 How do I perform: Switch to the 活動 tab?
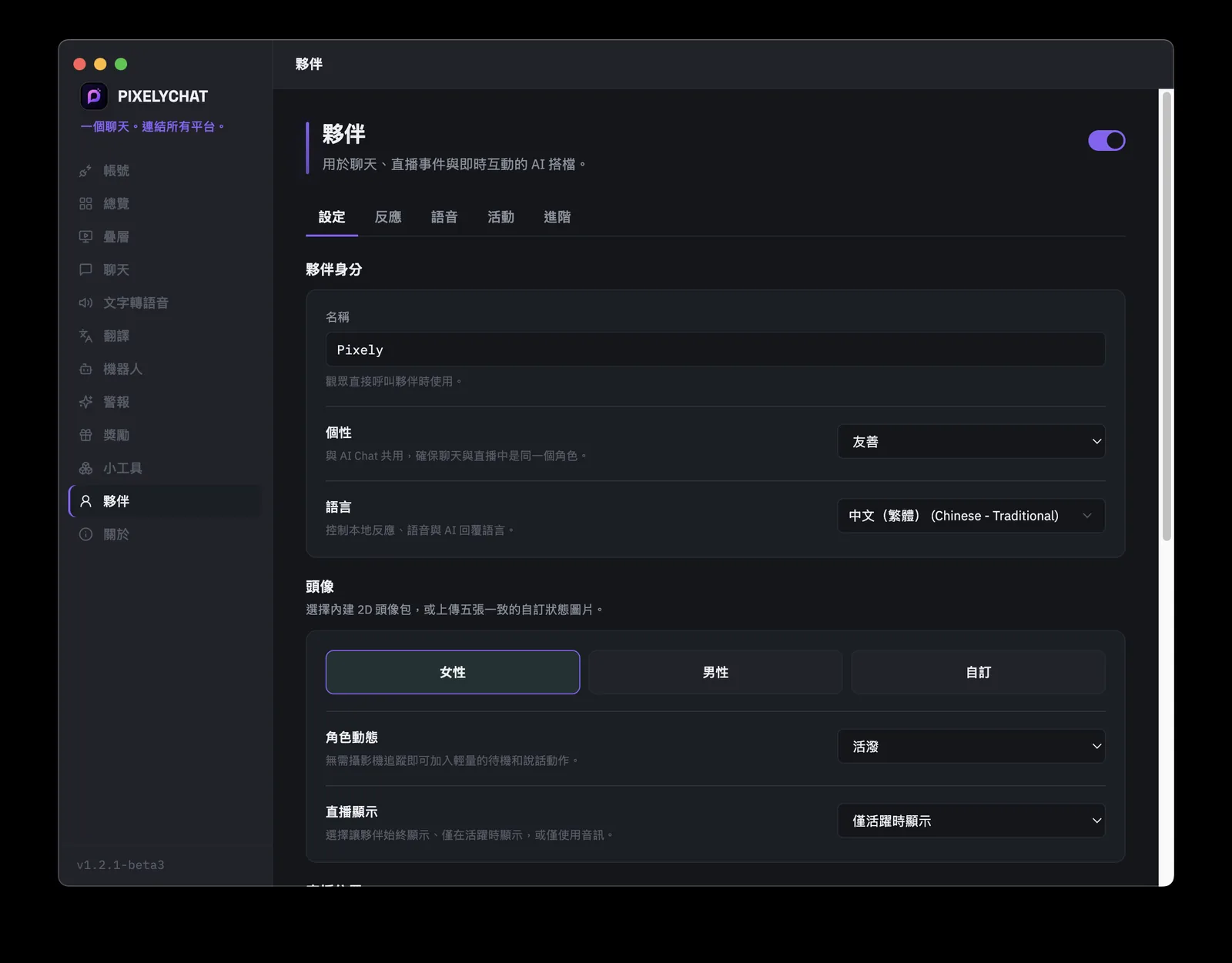pyautogui.click(x=500, y=217)
